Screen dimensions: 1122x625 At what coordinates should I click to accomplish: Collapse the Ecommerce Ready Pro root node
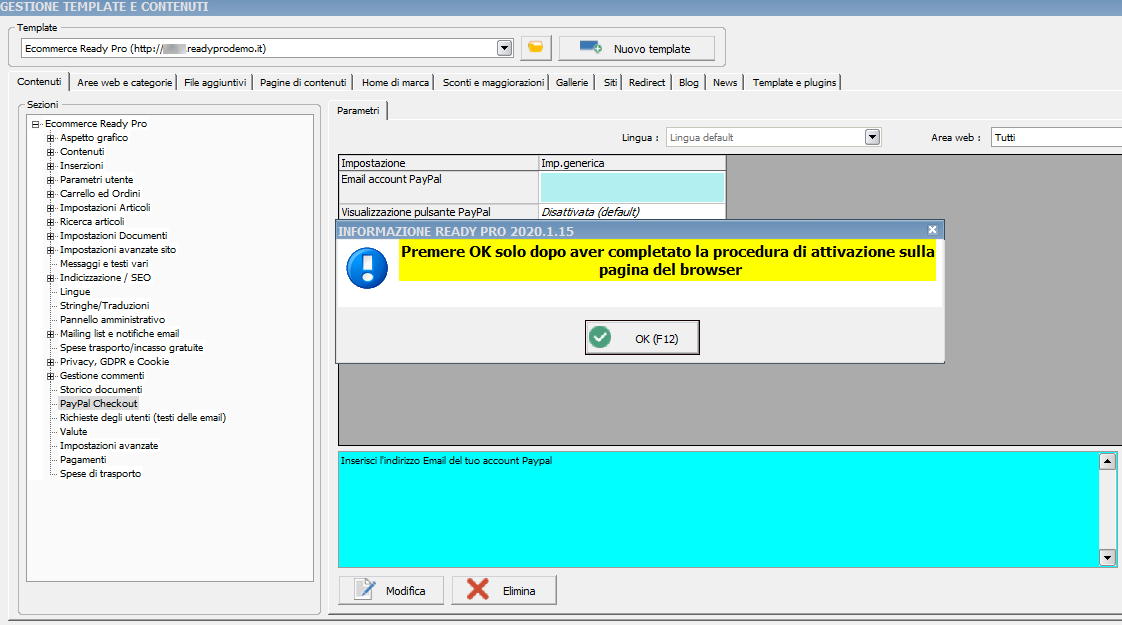pyautogui.click(x=36, y=124)
